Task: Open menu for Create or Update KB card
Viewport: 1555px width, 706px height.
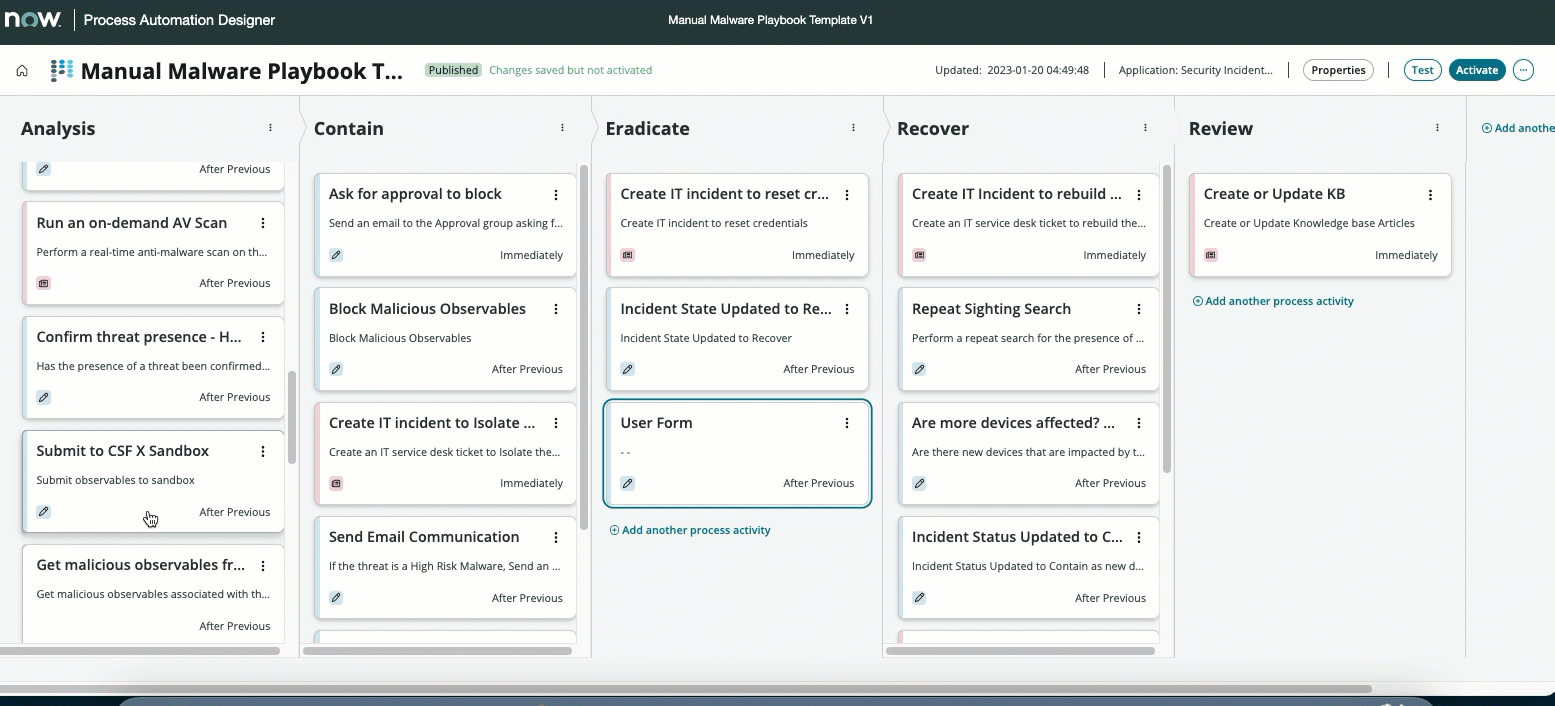Action: tap(1431, 194)
